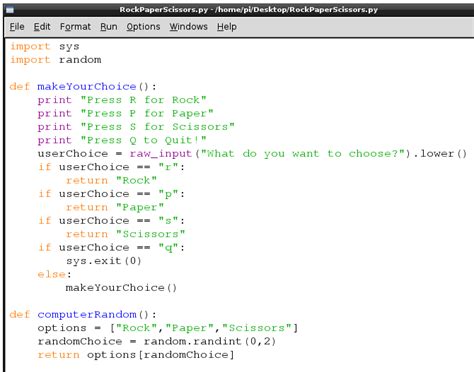This screenshot has height=372, width=474.
Task: Click the line 'return options[randomChoice]'
Action: click(x=136, y=355)
